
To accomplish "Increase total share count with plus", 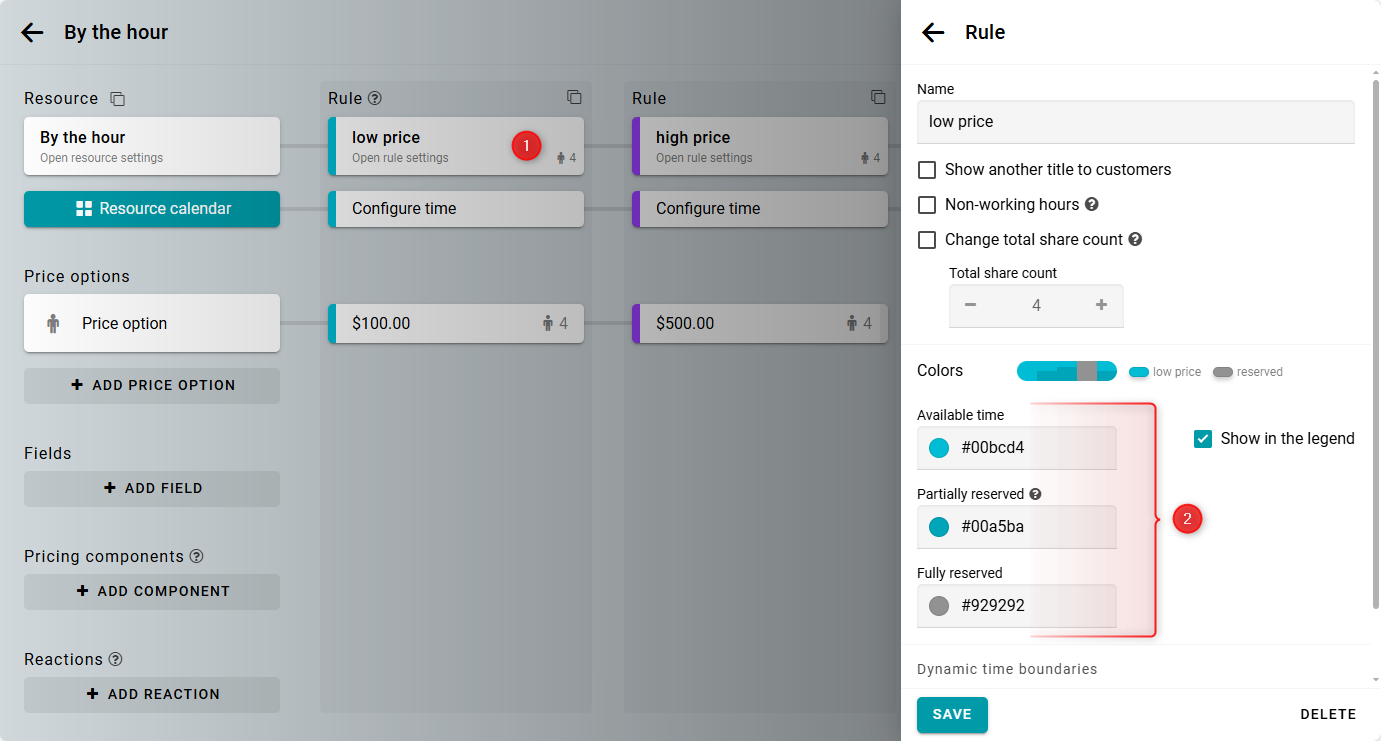I will [1101, 305].
